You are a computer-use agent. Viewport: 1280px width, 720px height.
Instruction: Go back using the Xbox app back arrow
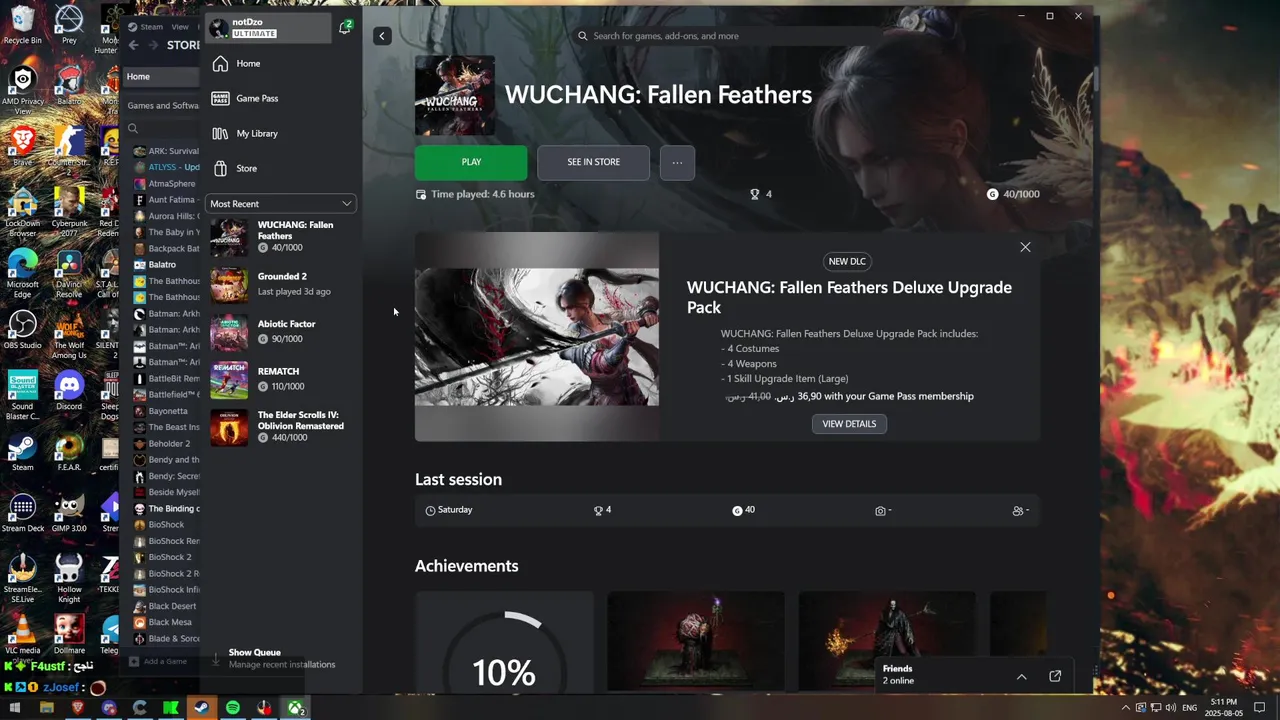[382, 36]
